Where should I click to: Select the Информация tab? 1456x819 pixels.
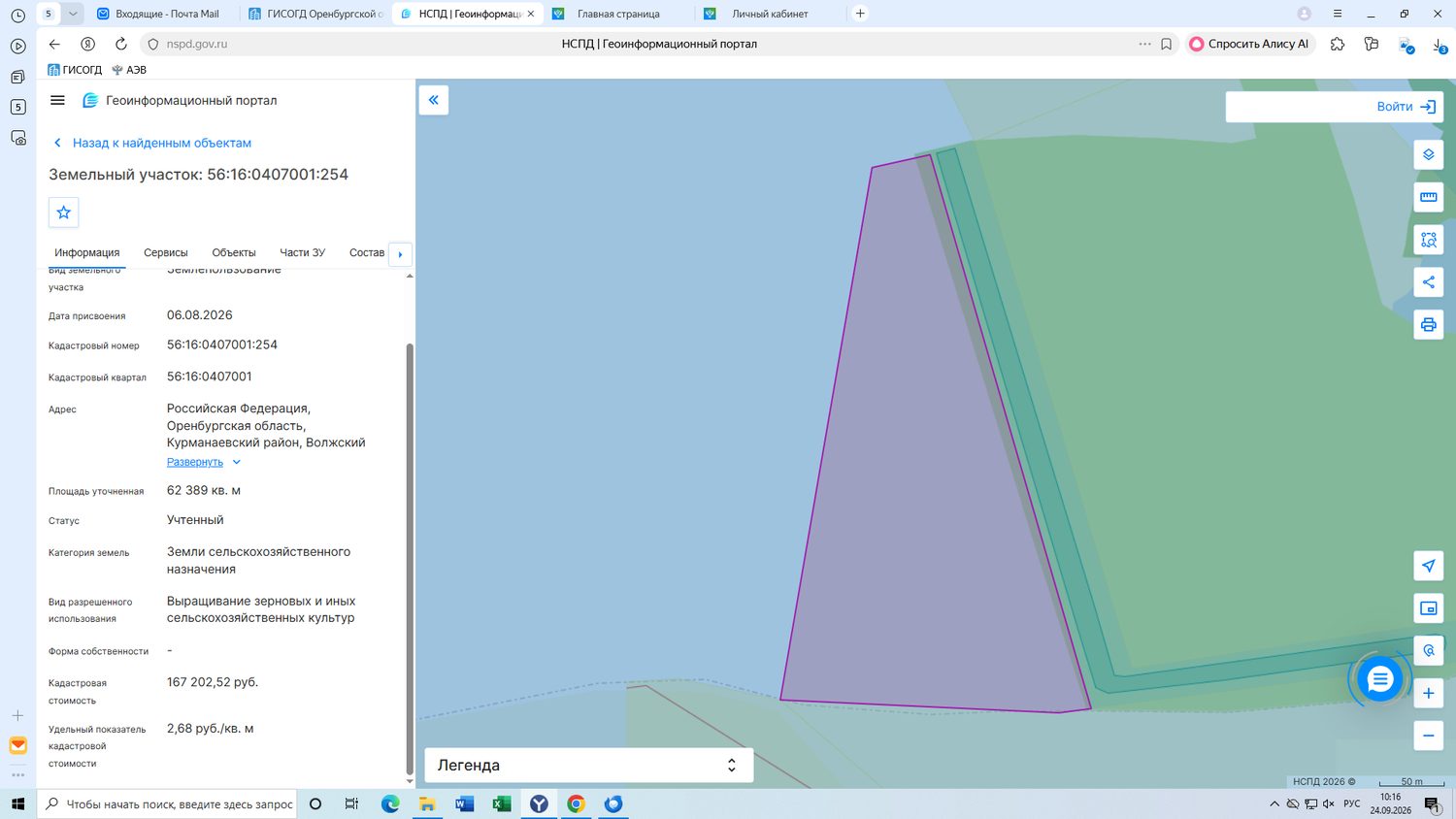tap(87, 252)
